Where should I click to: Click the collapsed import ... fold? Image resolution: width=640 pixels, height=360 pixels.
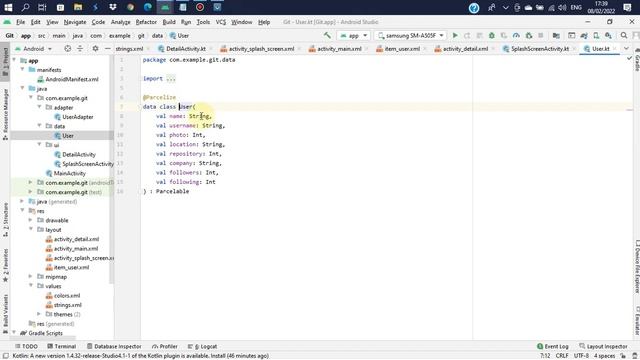click(x=171, y=79)
